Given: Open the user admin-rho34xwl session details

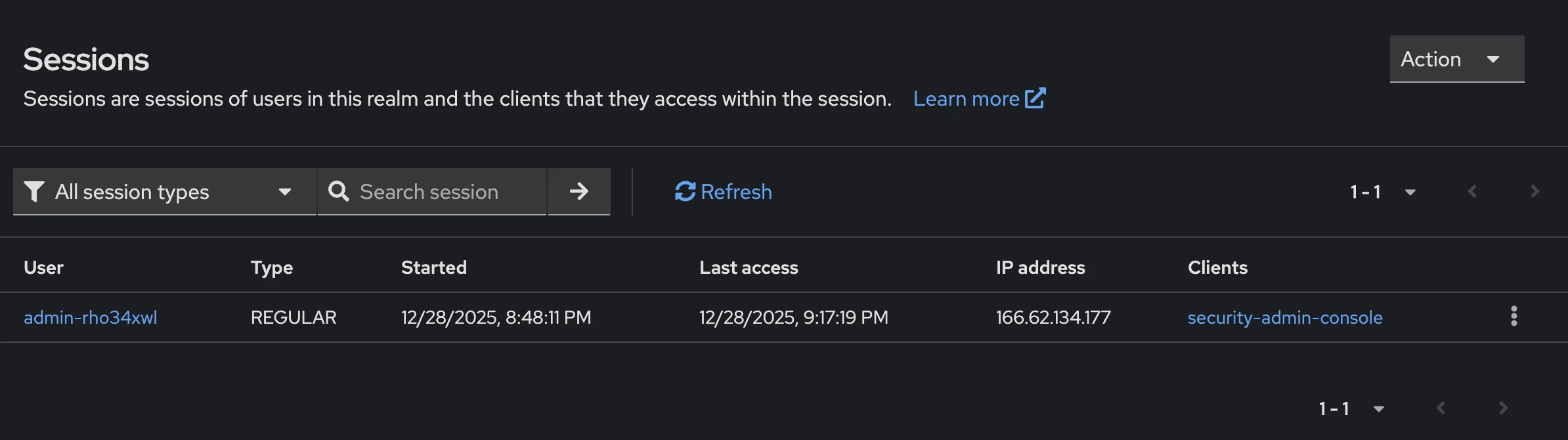Looking at the screenshot, I should point(91,317).
